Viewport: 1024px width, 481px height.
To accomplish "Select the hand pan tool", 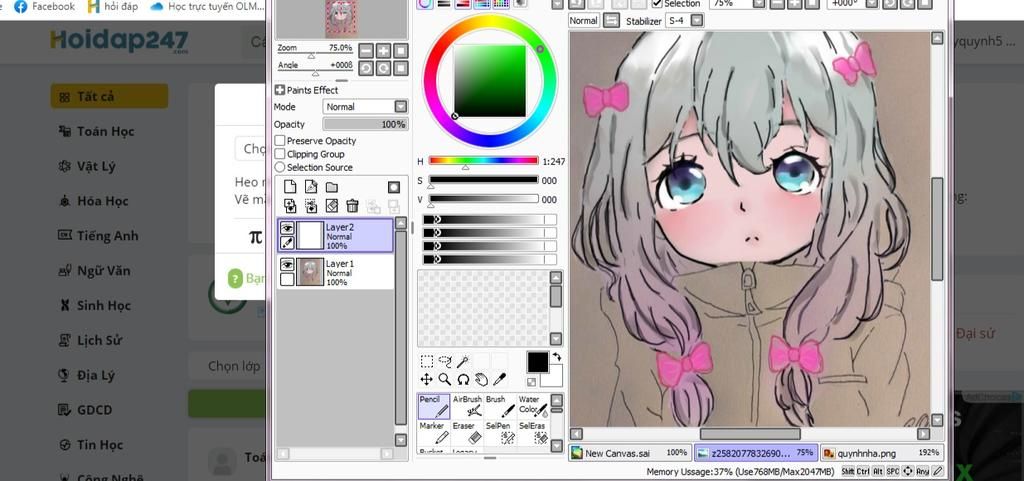I will [x=481, y=379].
